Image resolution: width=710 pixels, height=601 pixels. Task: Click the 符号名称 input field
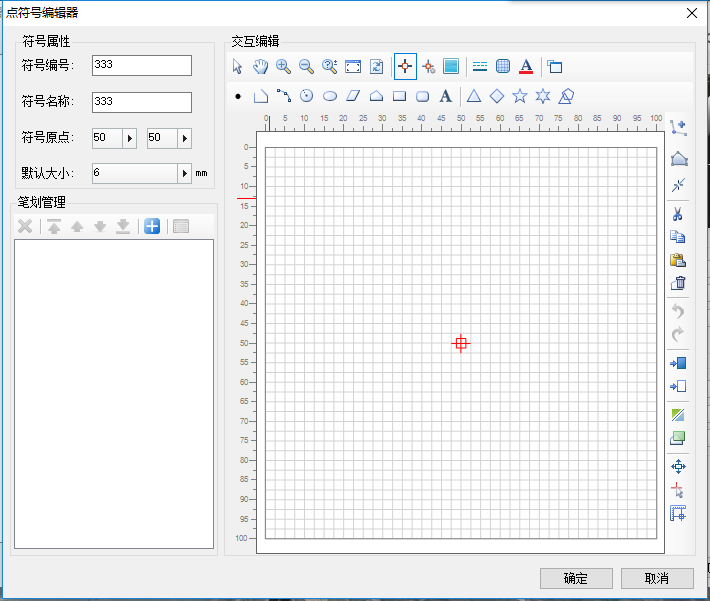click(141, 102)
